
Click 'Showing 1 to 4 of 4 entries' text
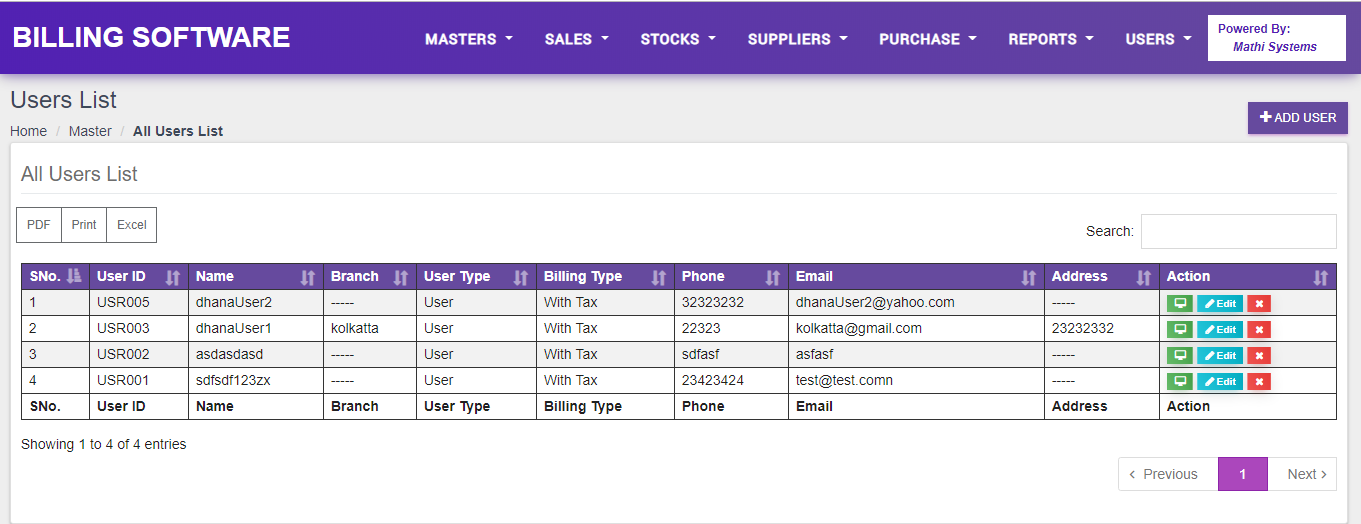pos(104,444)
